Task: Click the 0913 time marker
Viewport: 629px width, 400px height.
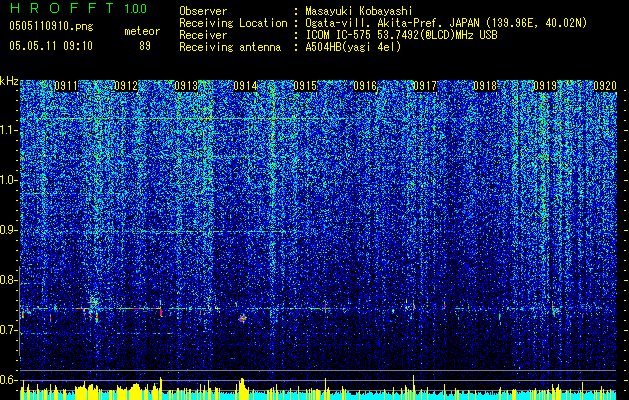Action: [186, 86]
